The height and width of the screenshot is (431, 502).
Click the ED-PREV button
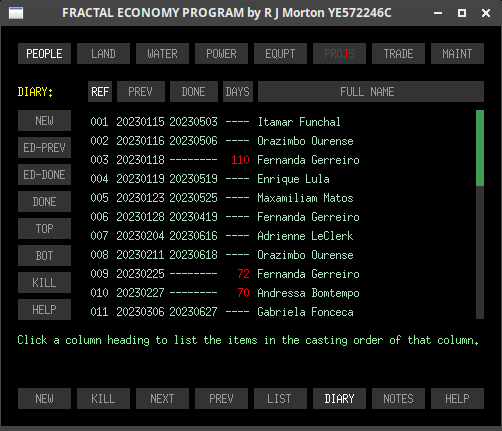click(44, 147)
